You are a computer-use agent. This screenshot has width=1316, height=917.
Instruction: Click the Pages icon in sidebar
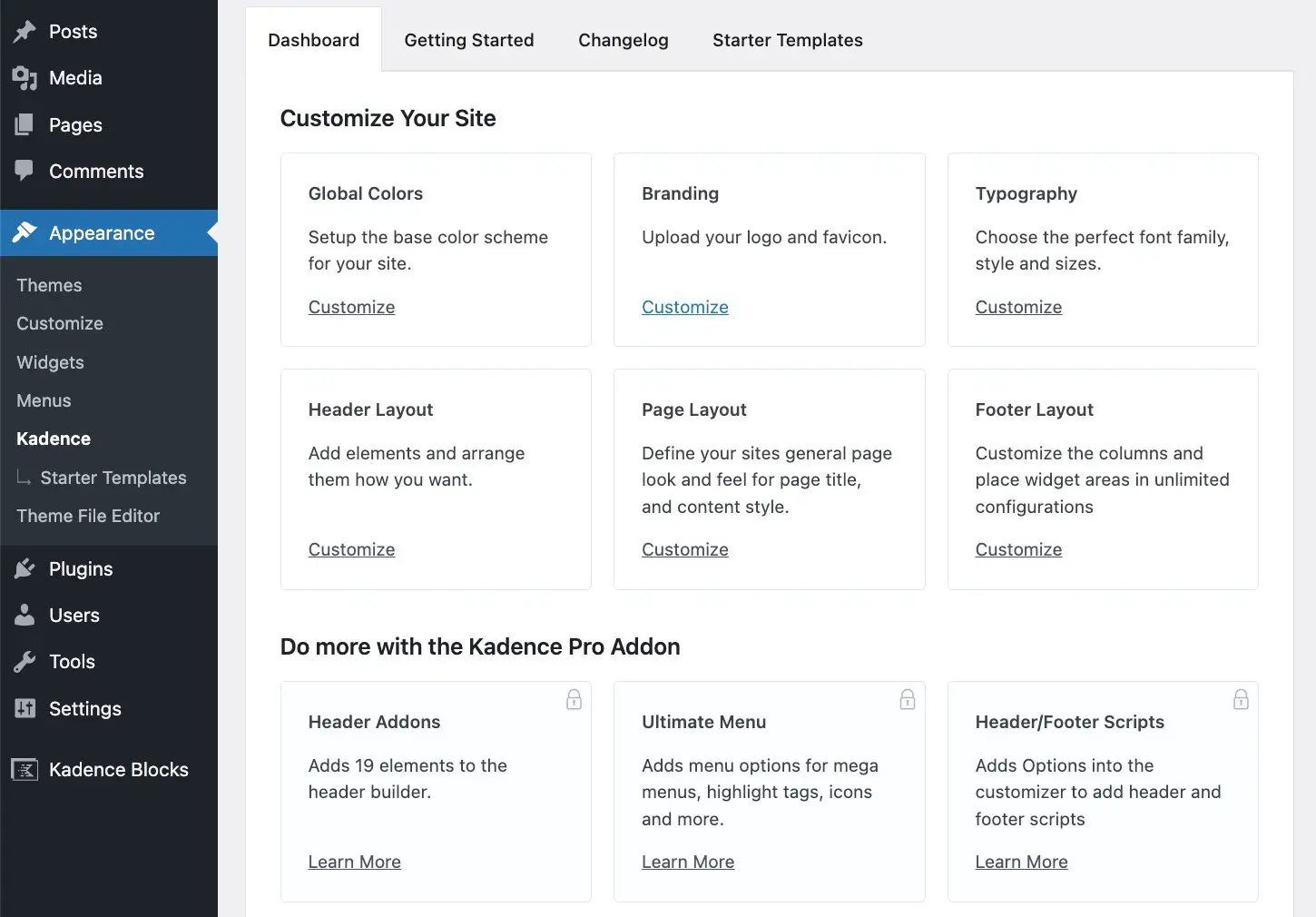(x=25, y=124)
